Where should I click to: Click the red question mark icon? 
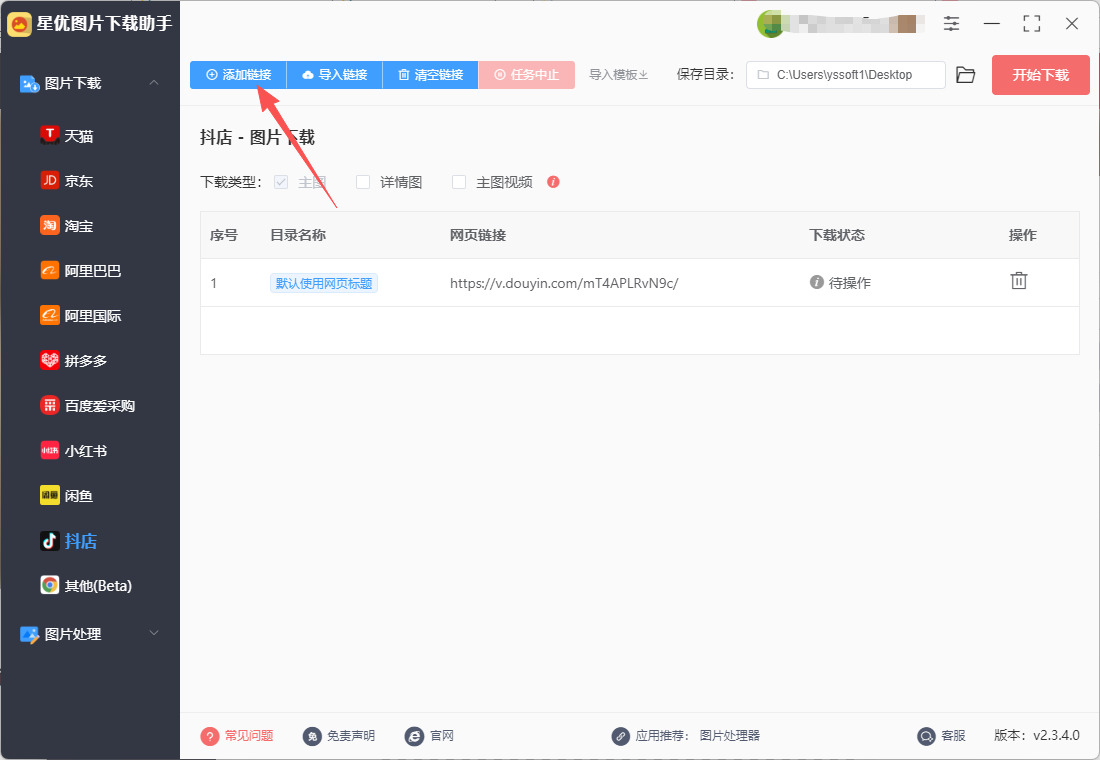[210, 735]
